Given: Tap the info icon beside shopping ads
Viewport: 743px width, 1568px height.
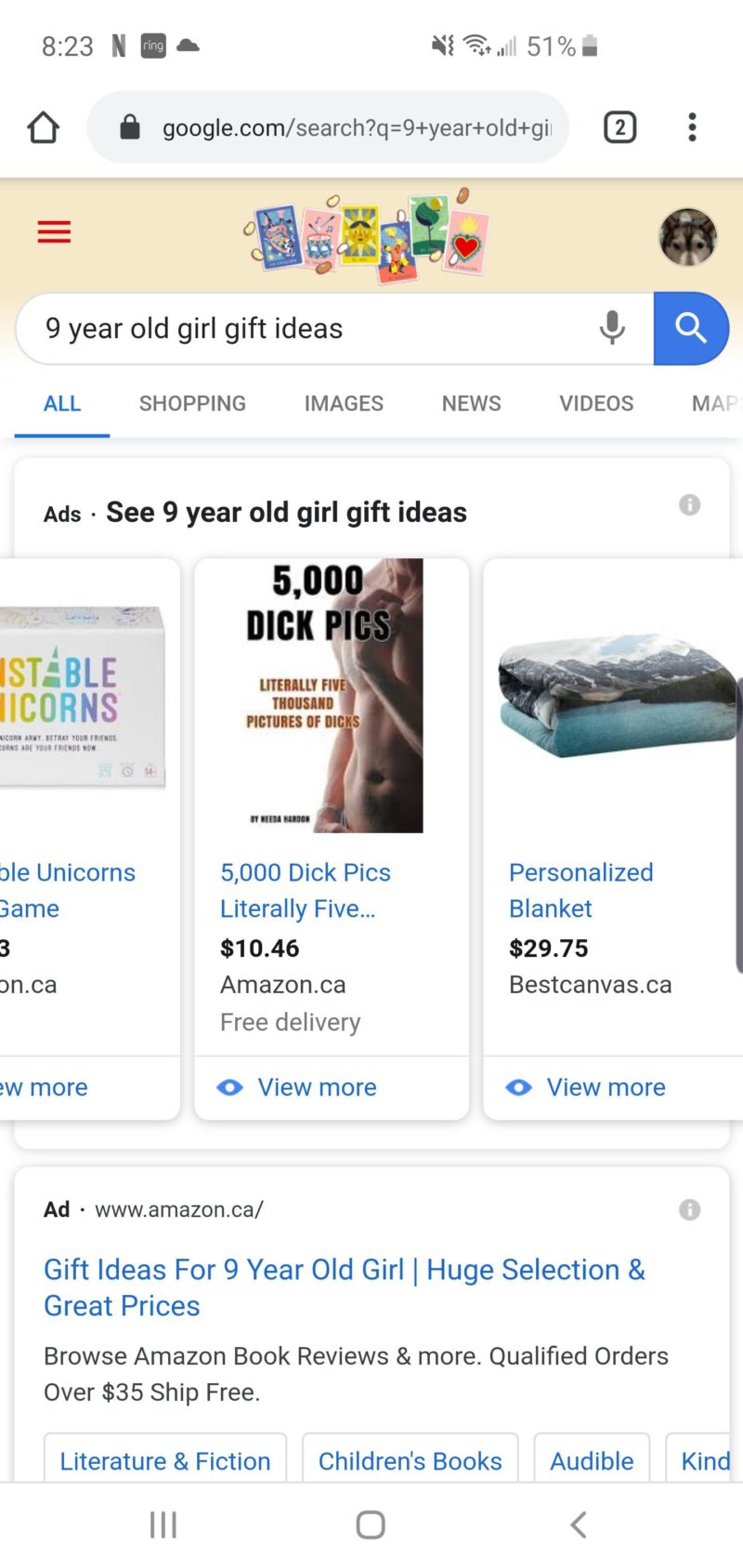Looking at the screenshot, I should (x=689, y=504).
